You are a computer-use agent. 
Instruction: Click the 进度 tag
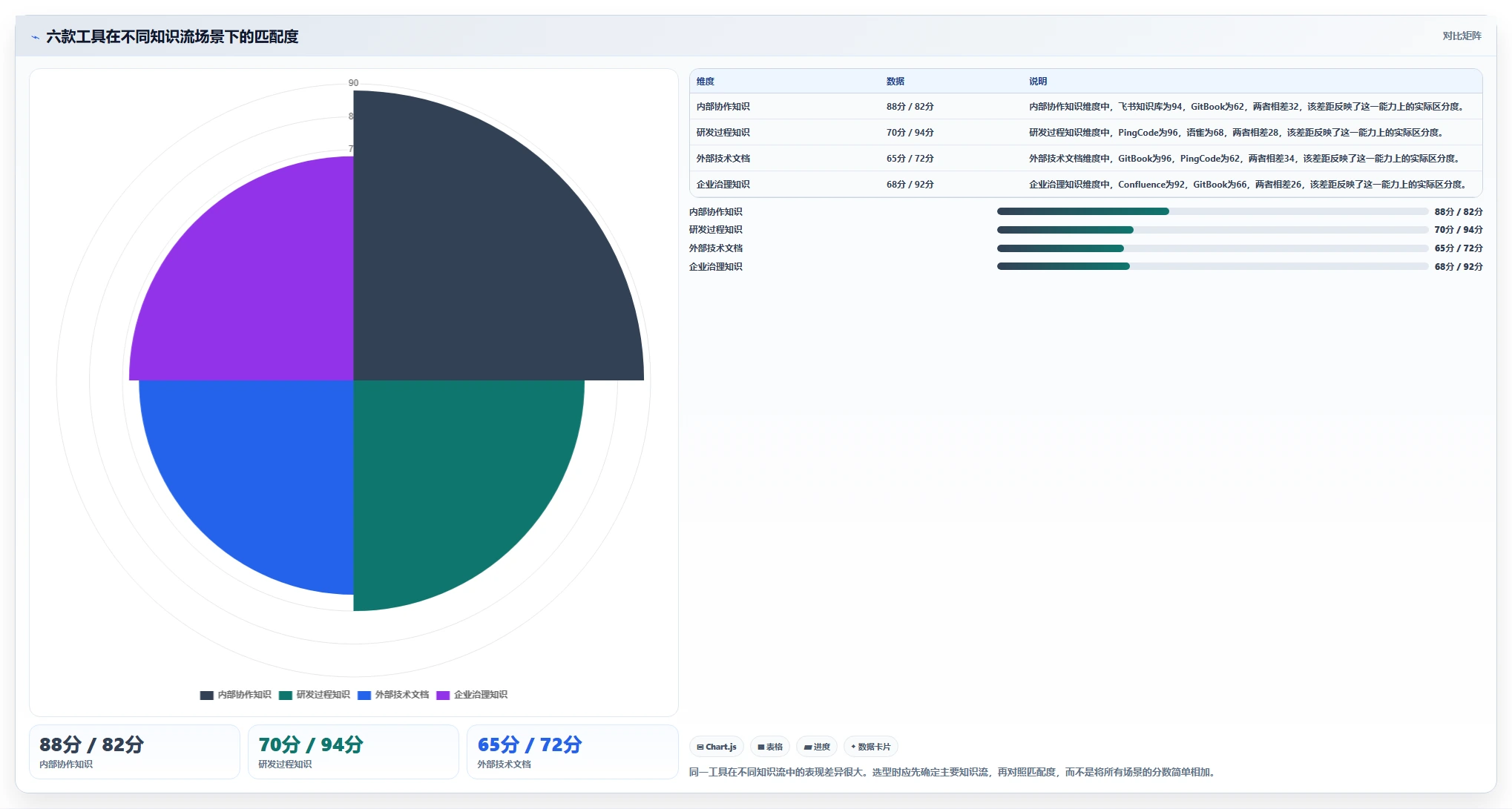pos(817,747)
